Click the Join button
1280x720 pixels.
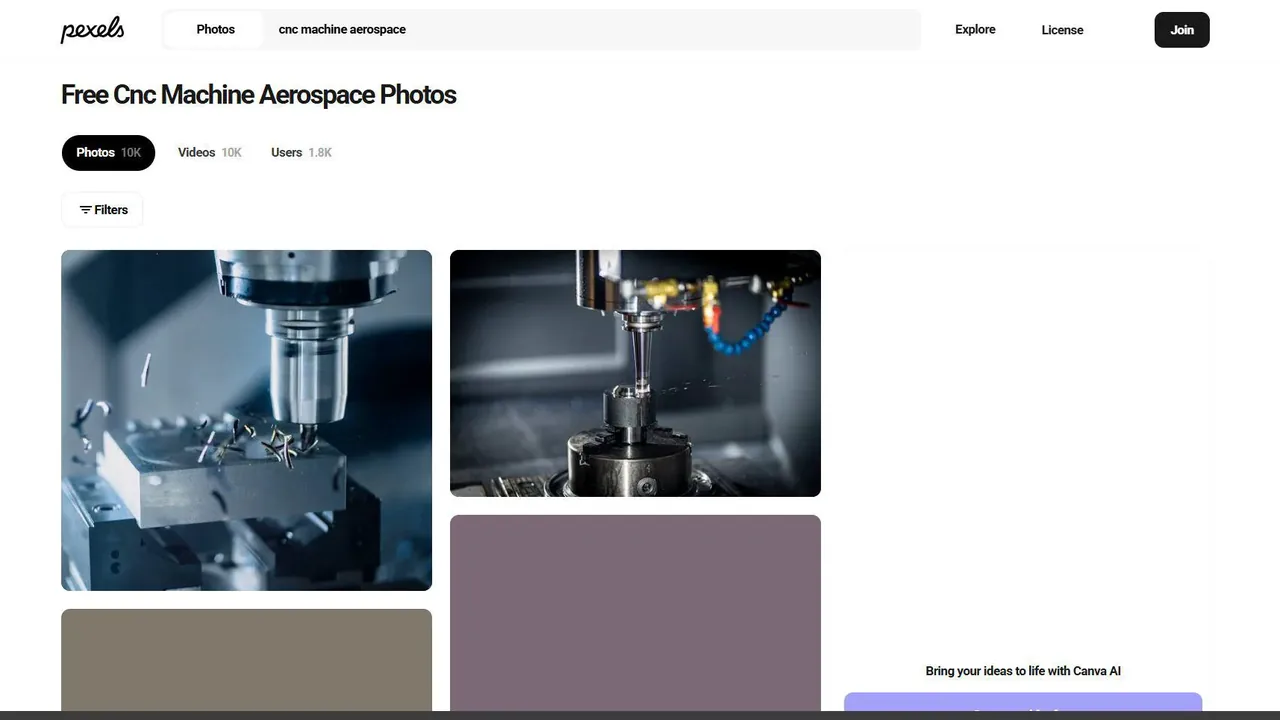pos(1182,30)
